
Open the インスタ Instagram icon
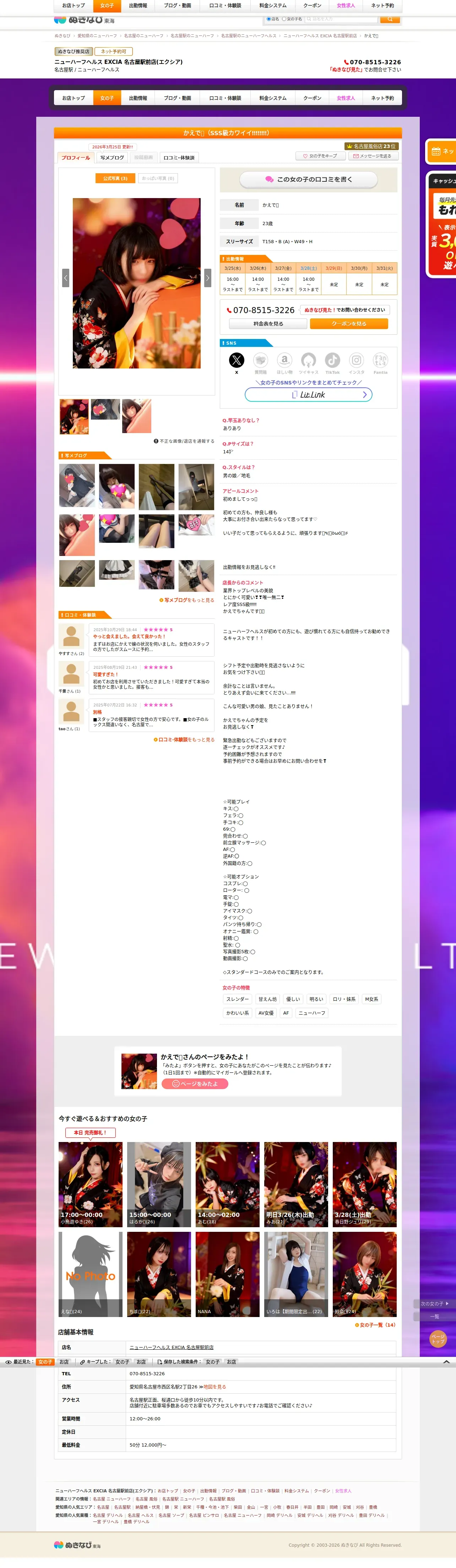pyautogui.click(x=357, y=360)
